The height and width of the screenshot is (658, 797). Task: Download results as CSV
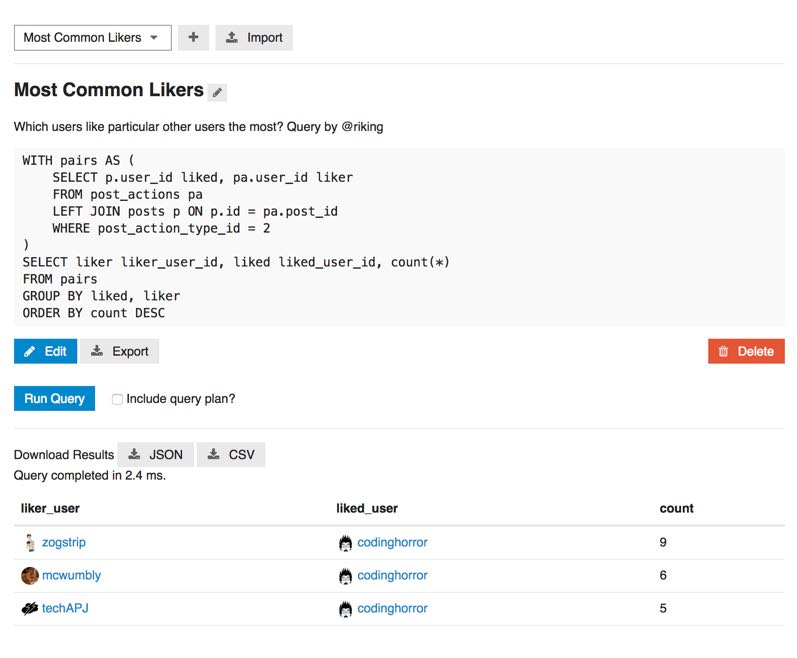pyautogui.click(x=231, y=454)
